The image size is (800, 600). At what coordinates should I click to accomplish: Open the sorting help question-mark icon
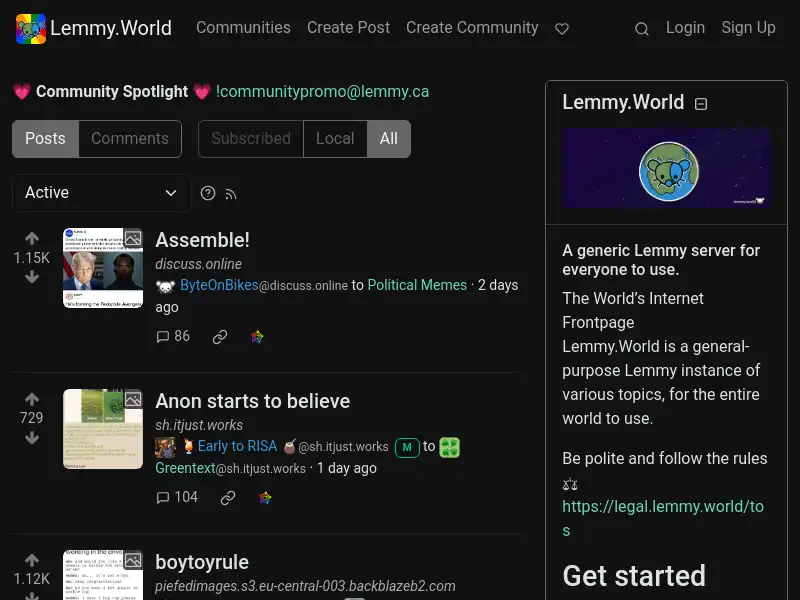tap(208, 193)
